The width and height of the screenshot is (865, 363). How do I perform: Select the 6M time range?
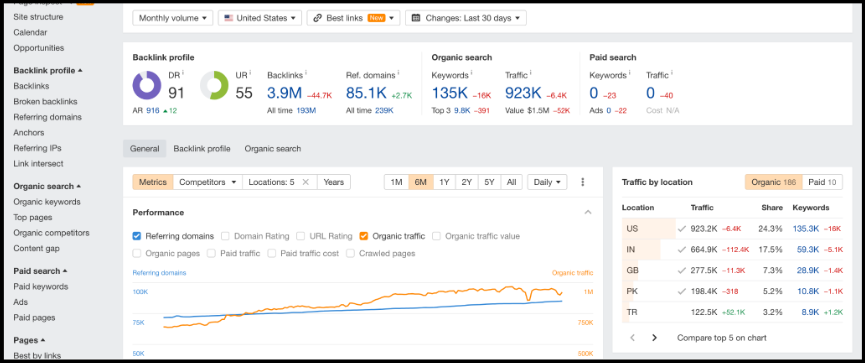420,182
